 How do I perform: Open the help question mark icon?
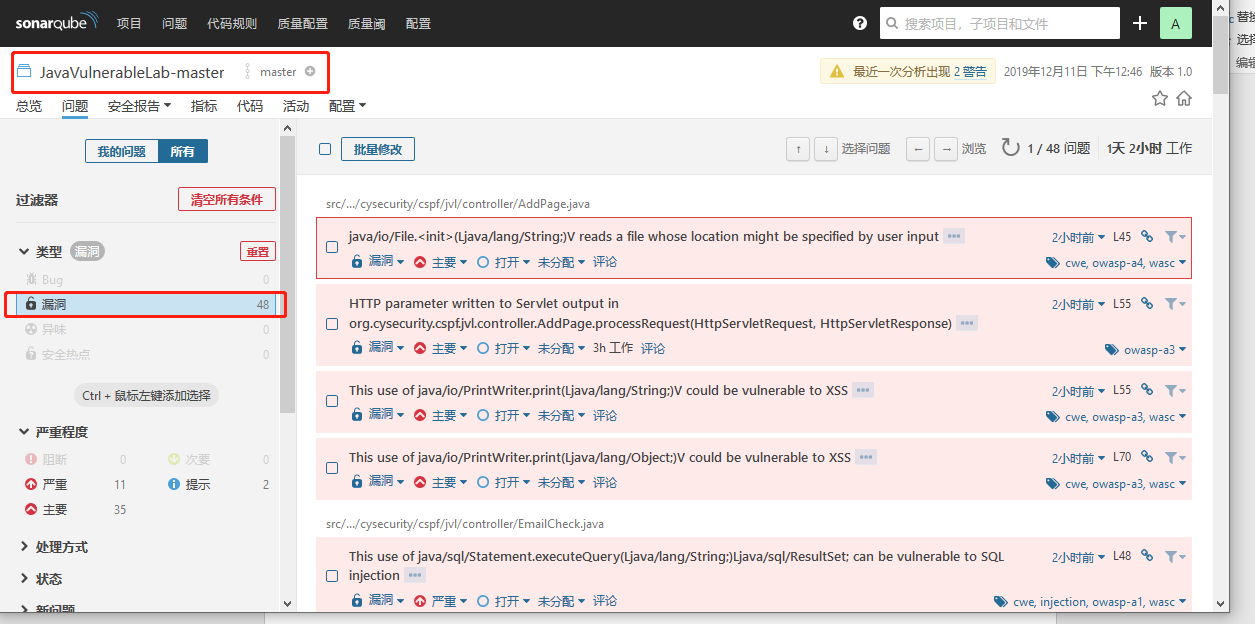[x=859, y=24]
